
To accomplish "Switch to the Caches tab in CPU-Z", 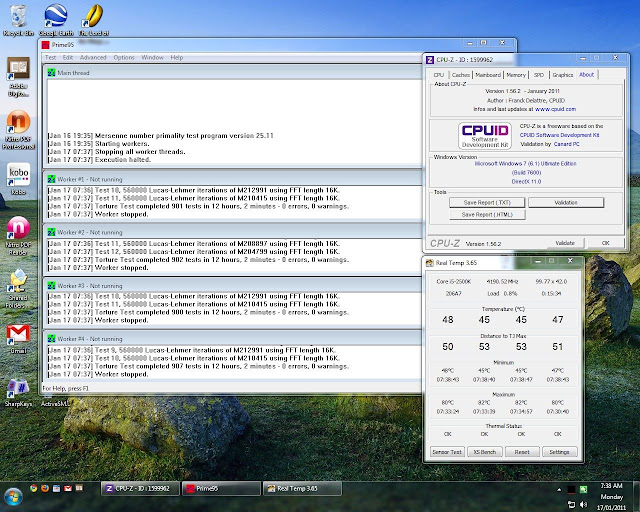I will [x=461, y=75].
